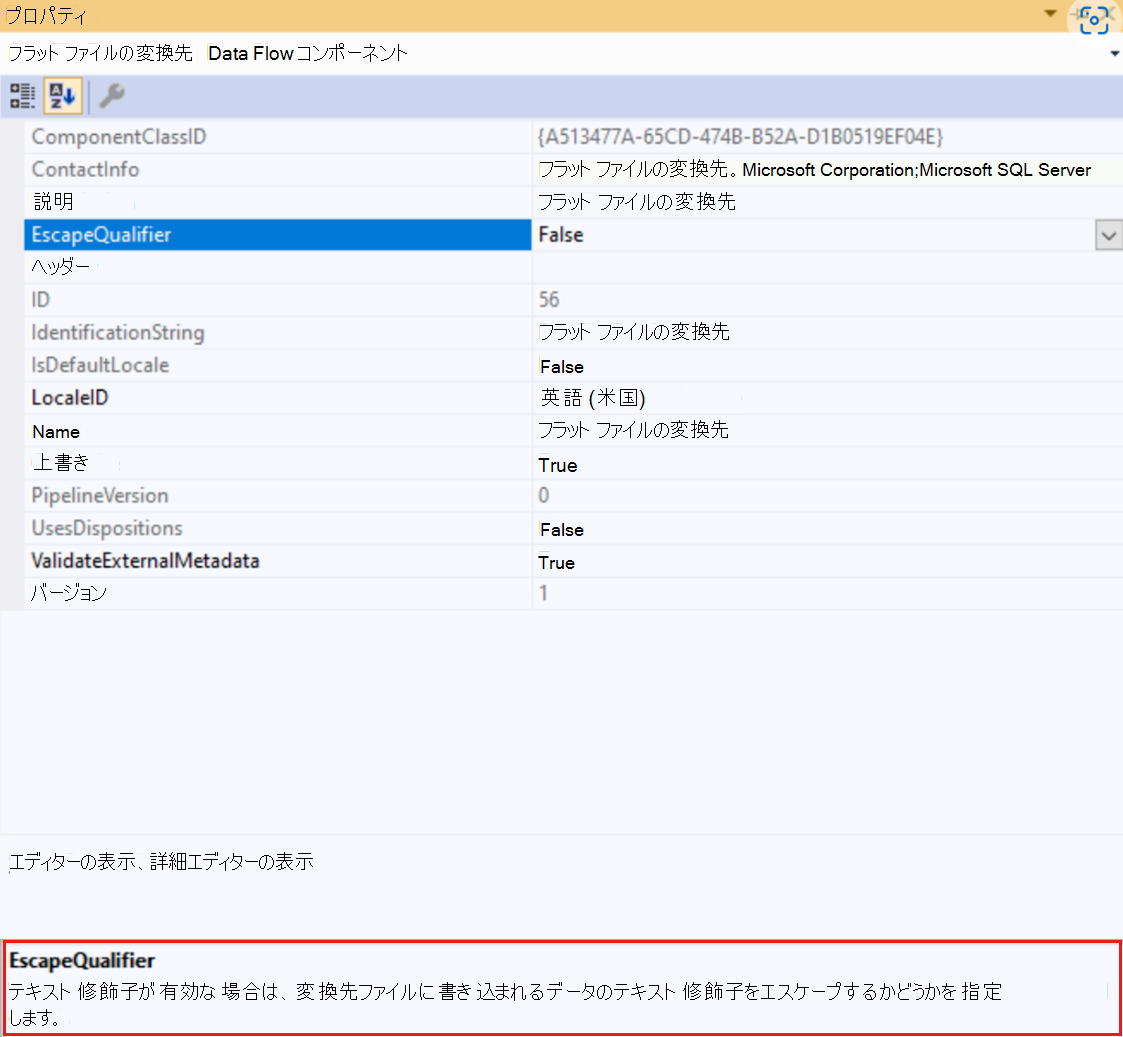The image size is (1123, 1037).
Task: Open Property Pages wrench icon
Action: tap(112, 95)
